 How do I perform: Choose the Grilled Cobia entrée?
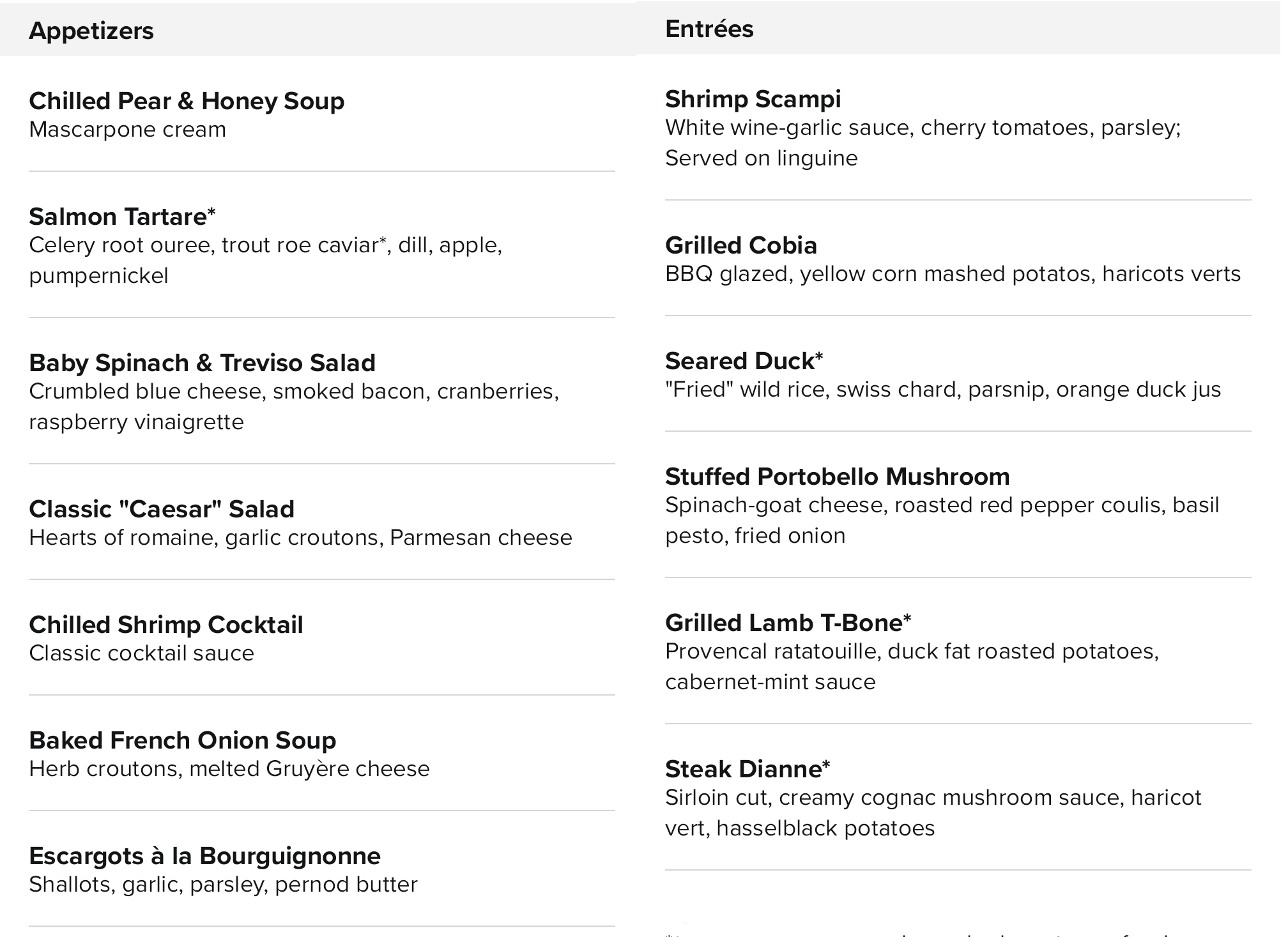tap(741, 245)
